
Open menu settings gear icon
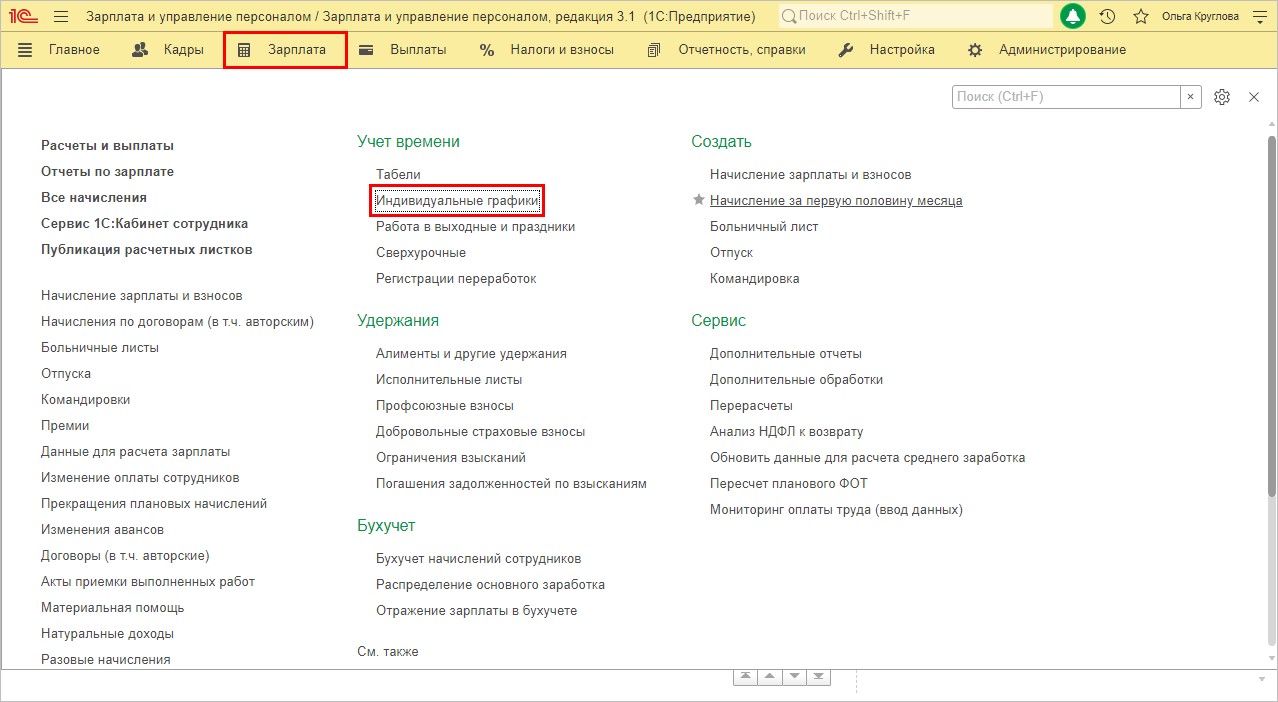click(1222, 97)
